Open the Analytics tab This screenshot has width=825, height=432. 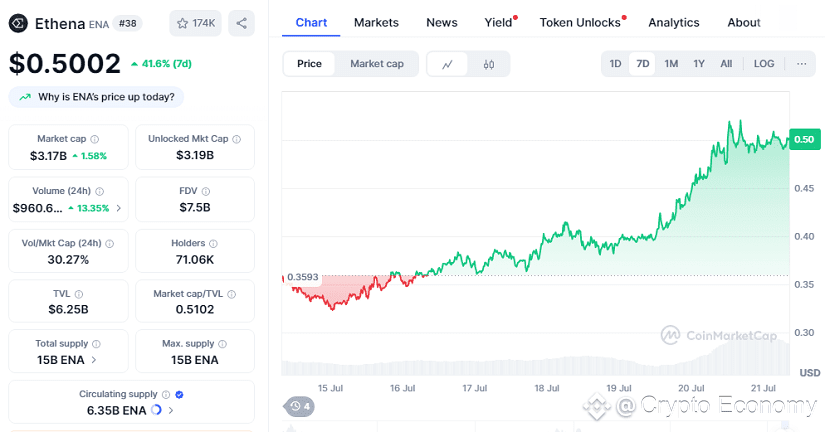[674, 23]
